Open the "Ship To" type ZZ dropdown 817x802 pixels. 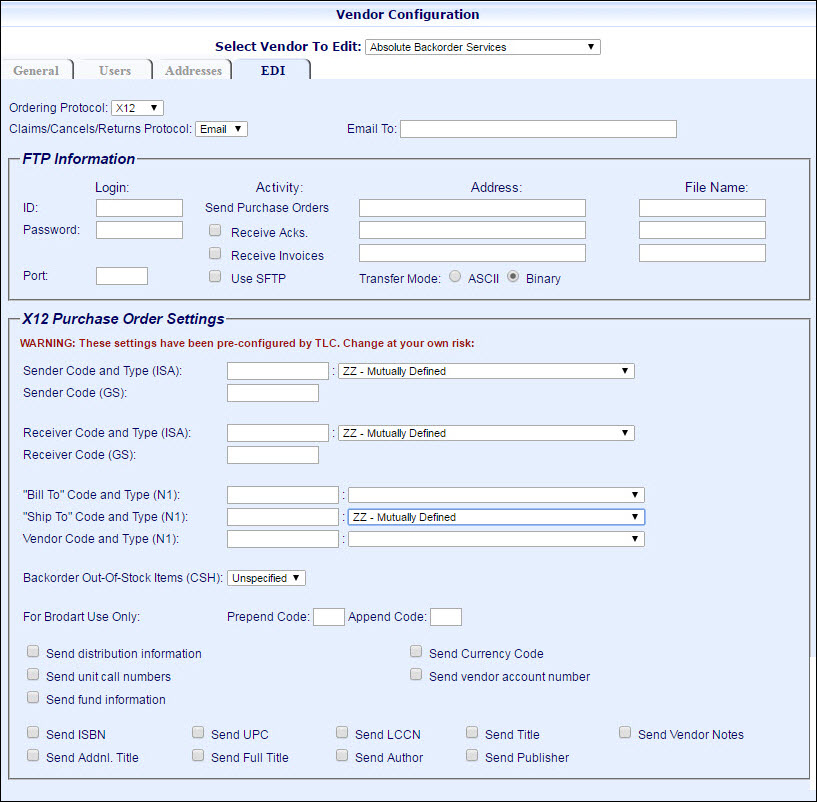pos(496,517)
